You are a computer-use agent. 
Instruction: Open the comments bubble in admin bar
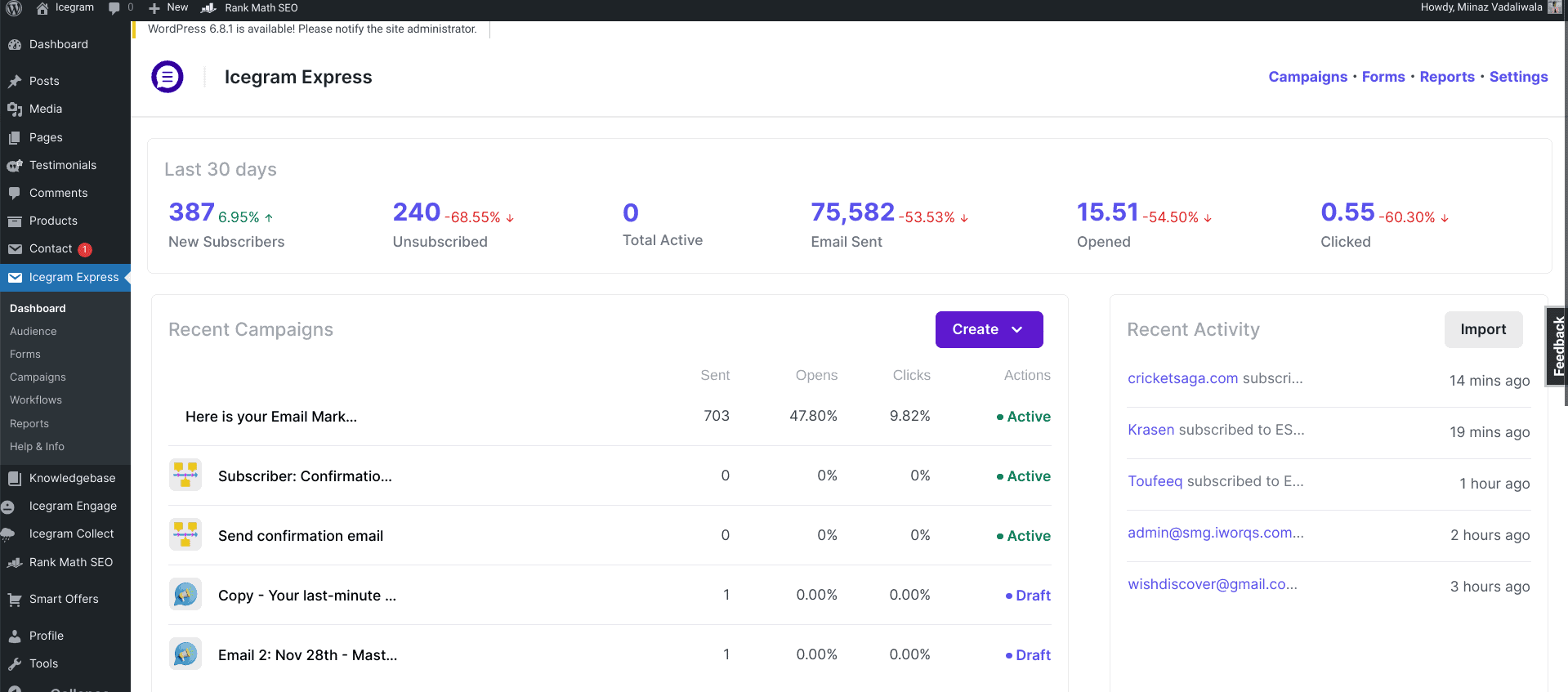pyautogui.click(x=114, y=8)
